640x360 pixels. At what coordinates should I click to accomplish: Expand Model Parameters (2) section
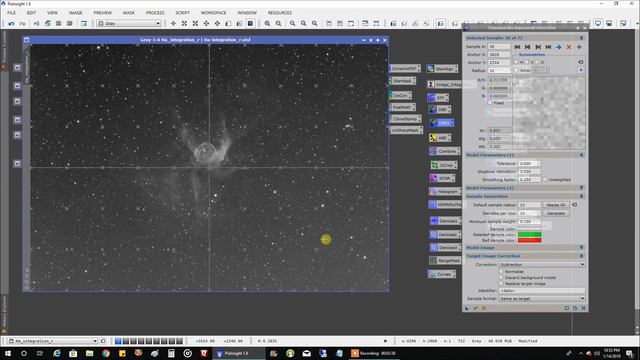(x=582, y=188)
